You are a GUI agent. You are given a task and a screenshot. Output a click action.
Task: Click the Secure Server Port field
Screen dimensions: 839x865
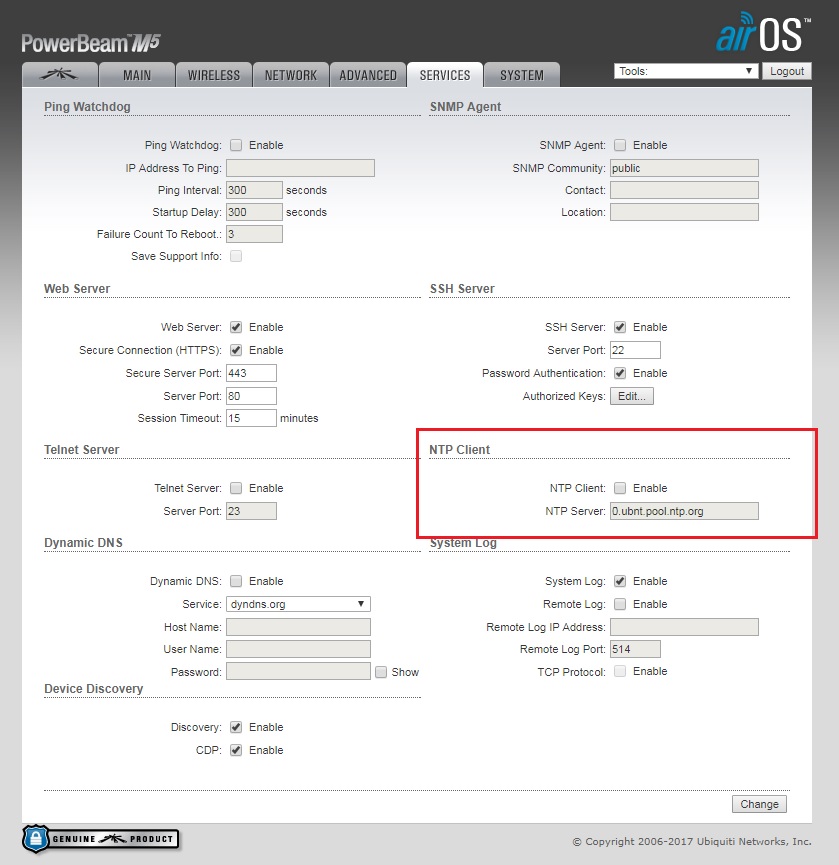[x=251, y=373]
